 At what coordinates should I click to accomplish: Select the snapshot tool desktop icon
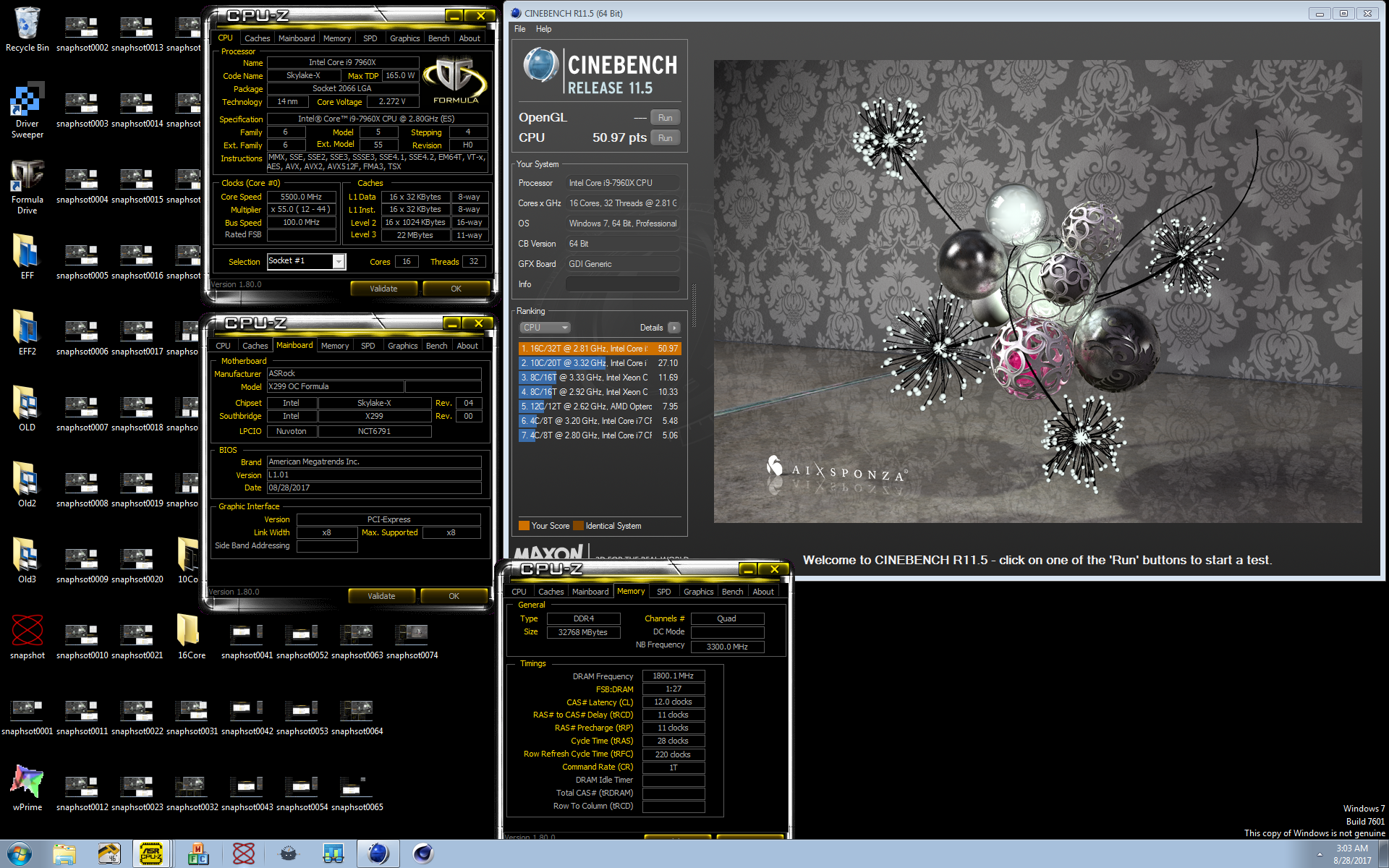tap(27, 637)
